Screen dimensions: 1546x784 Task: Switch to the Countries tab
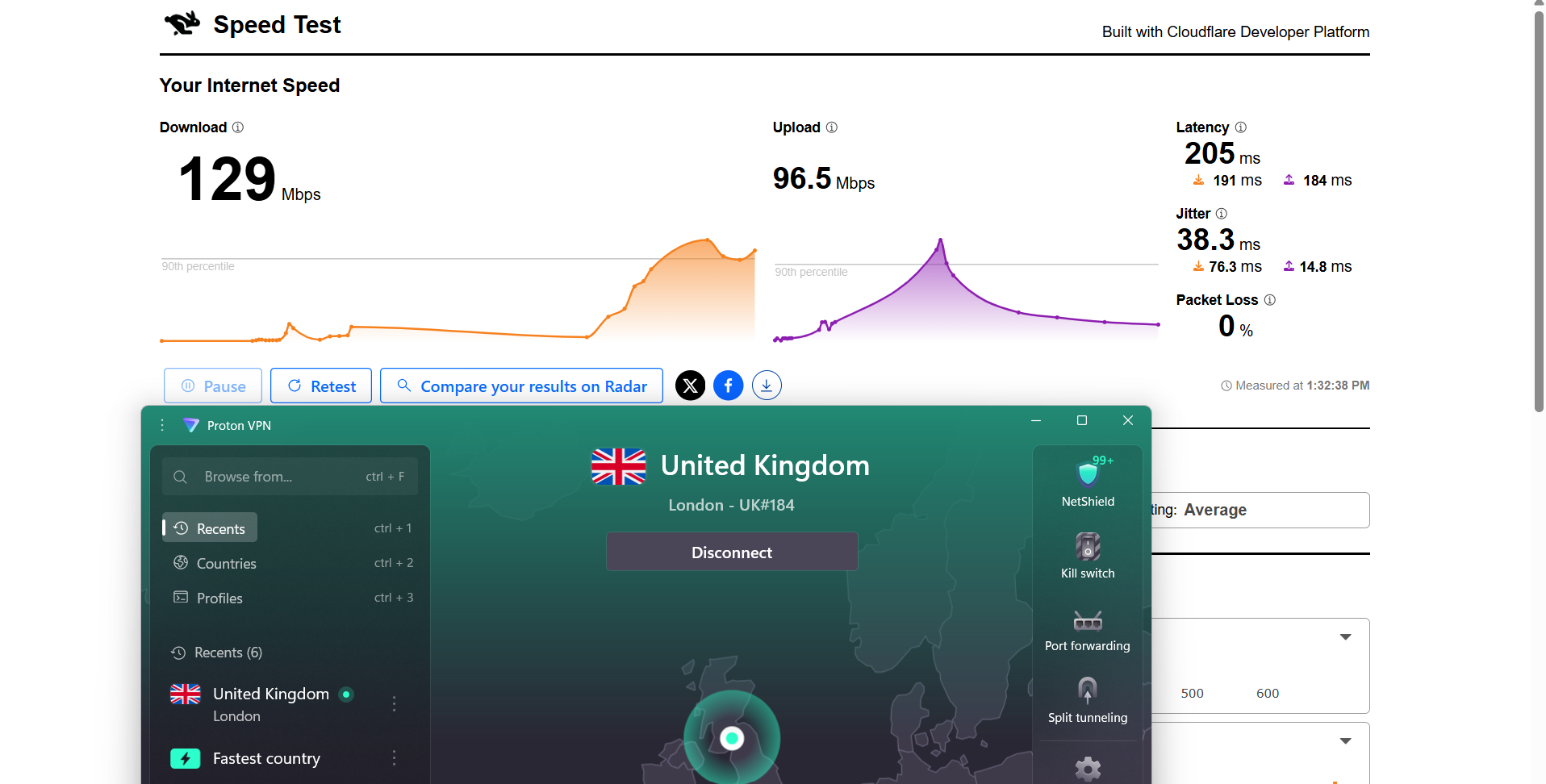point(226,563)
